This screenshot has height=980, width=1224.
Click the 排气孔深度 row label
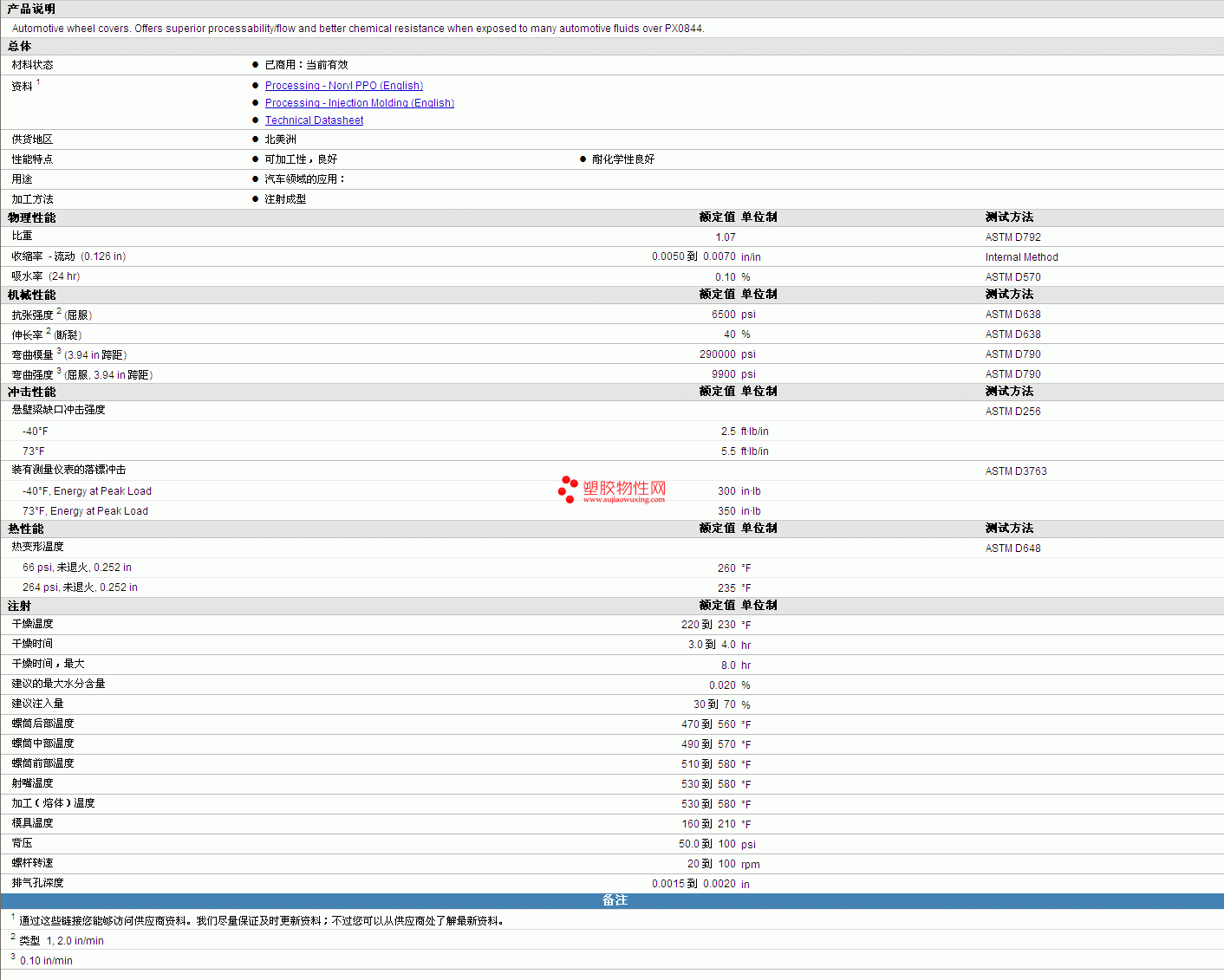click(x=38, y=883)
